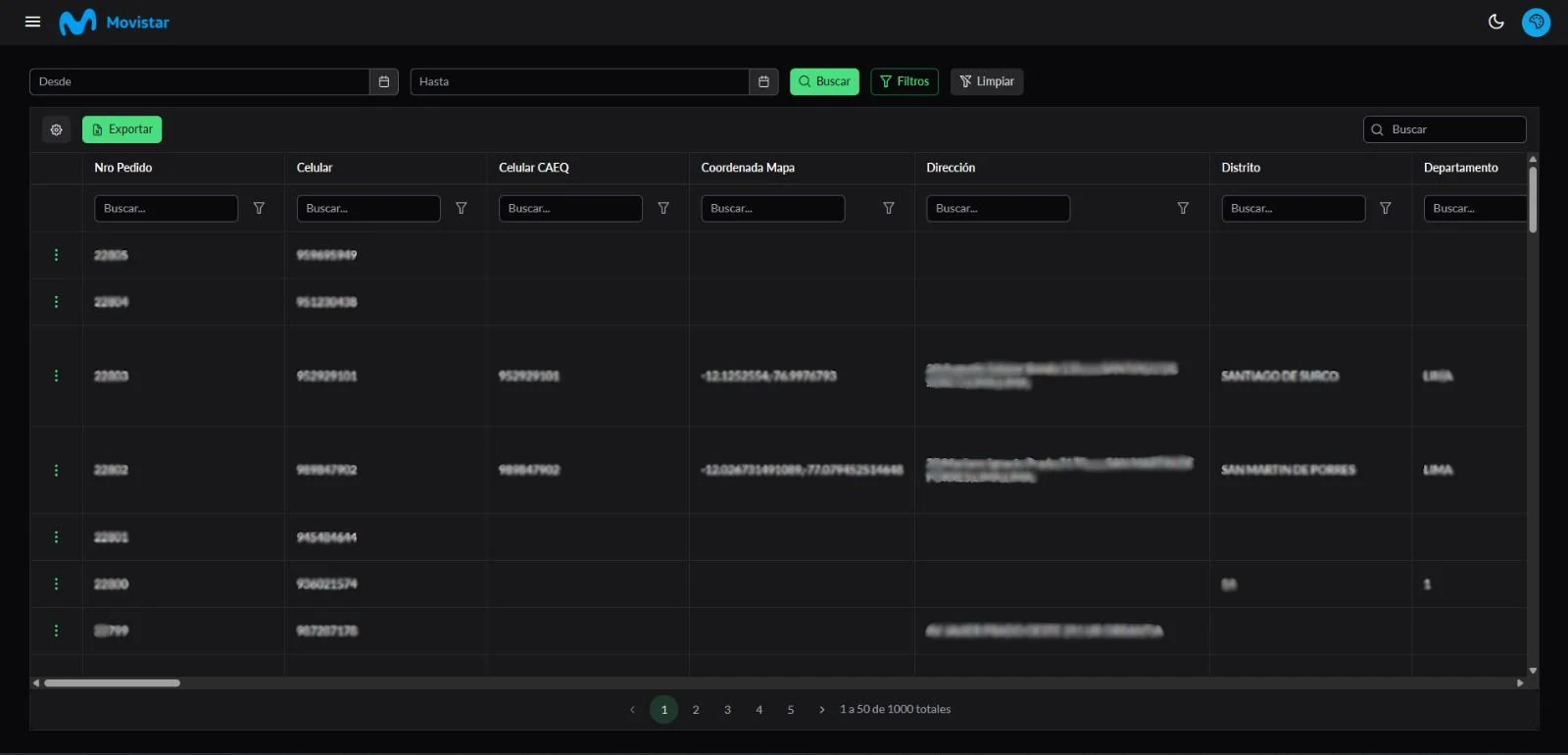Click the Coordenada Mapa filter search box
1568x755 pixels.
[773, 208]
